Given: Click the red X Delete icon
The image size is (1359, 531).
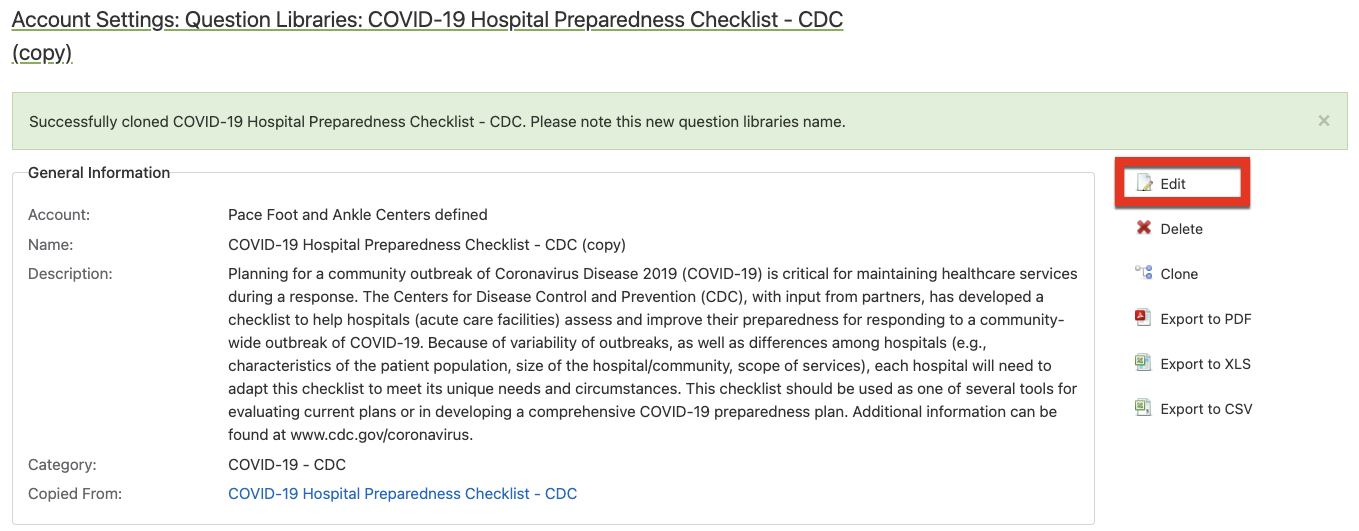Looking at the screenshot, I should (1144, 228).
